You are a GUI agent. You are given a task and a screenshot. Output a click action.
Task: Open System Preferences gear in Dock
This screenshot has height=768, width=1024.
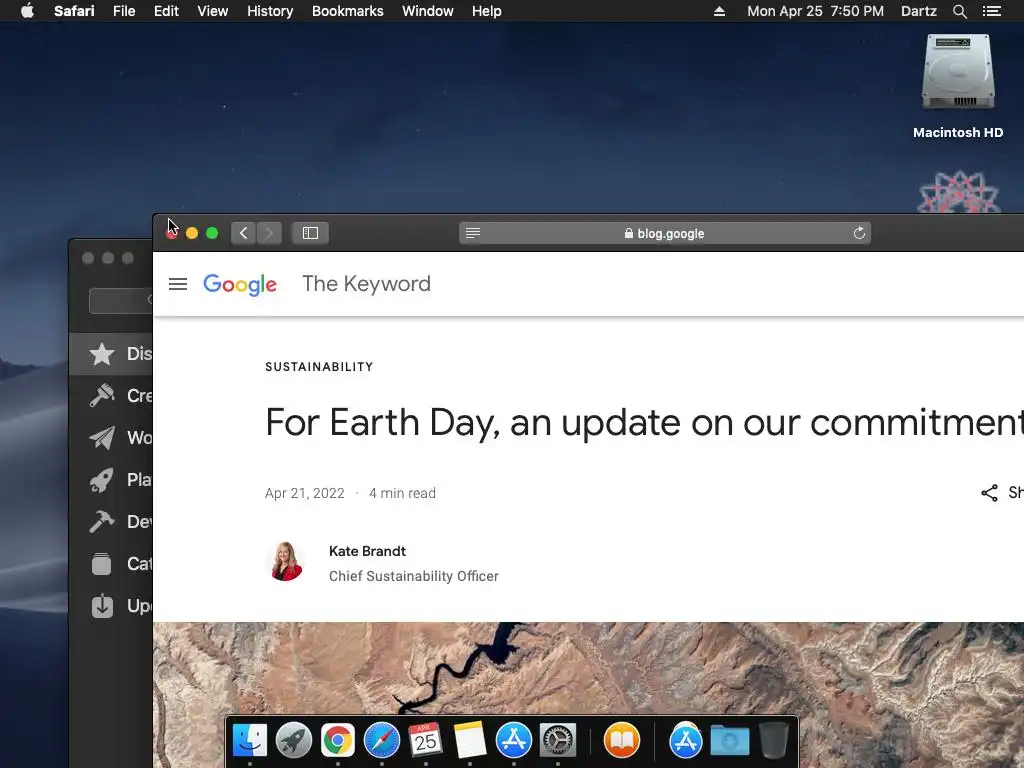(x=558, y=741)
